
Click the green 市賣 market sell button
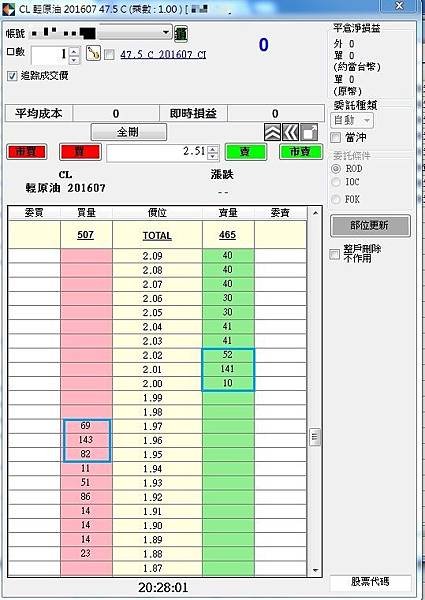click(x=301, y=152)
